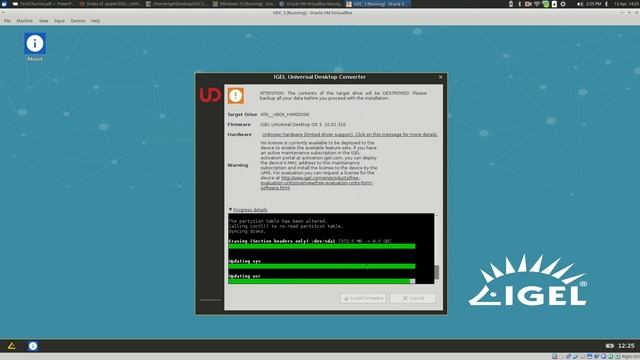Open the Input menu in VirtualBox
This screenshot has height=360, width=640.
click(x=59, y=21)
